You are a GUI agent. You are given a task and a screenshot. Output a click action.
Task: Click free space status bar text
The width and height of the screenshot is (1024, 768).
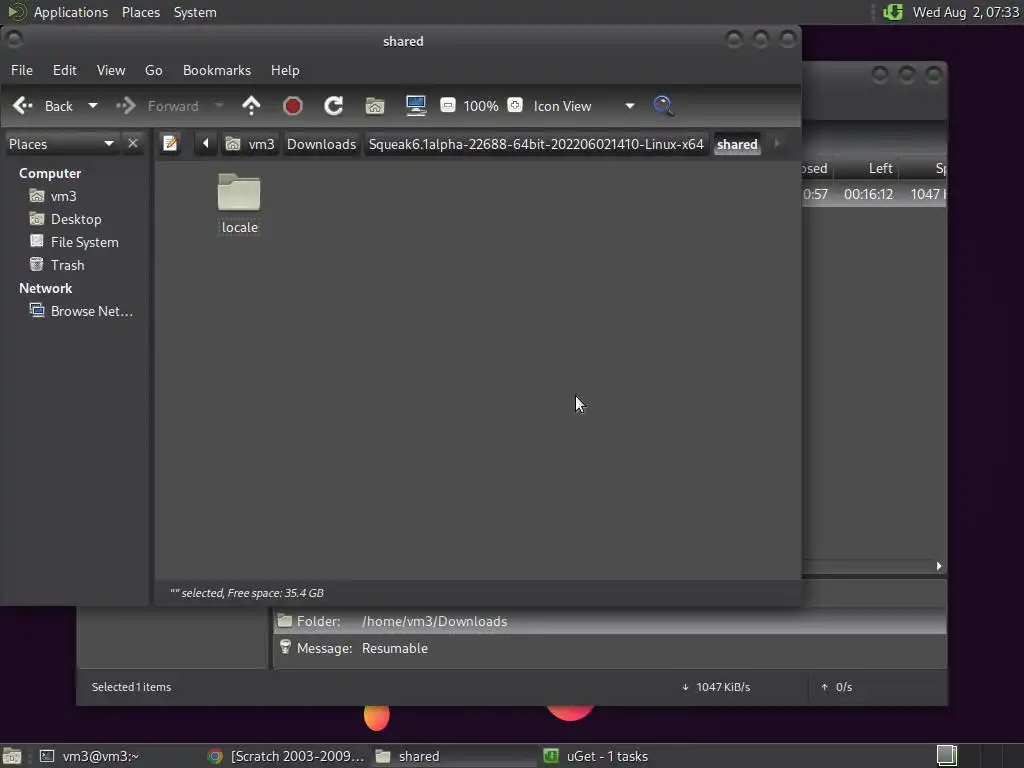click(247, 593)
